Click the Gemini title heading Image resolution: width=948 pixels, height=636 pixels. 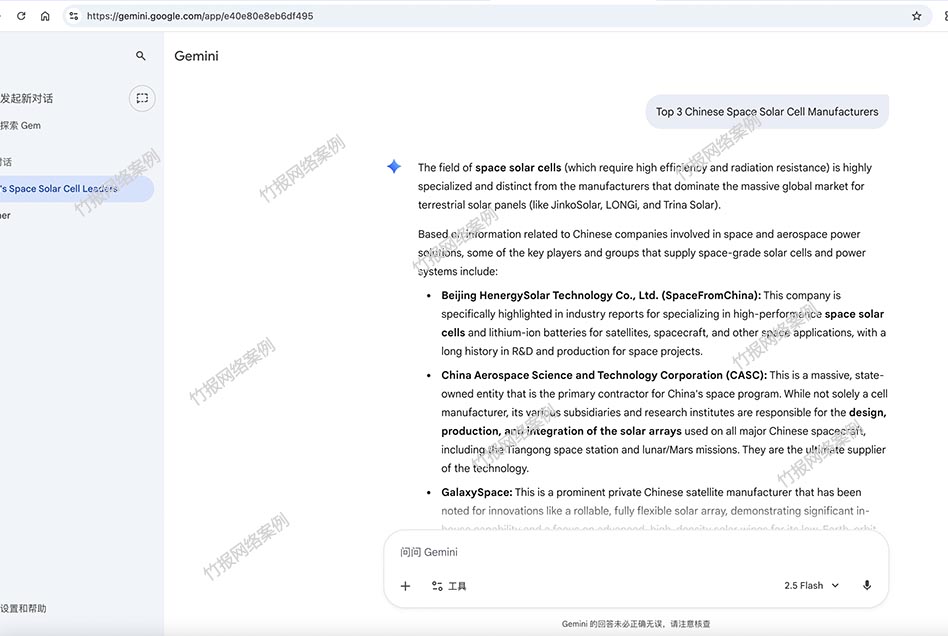pyautogui.click(x=196, y=56)
